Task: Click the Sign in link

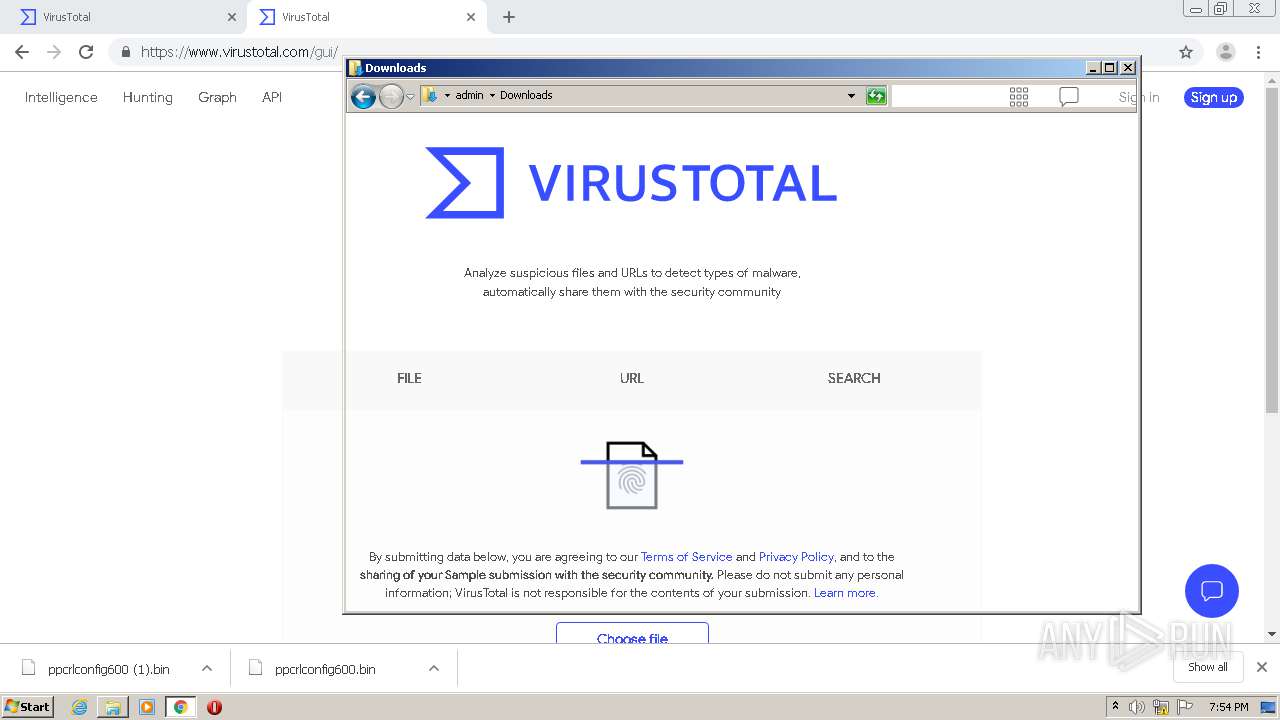Action: (x=1139, y=97)
